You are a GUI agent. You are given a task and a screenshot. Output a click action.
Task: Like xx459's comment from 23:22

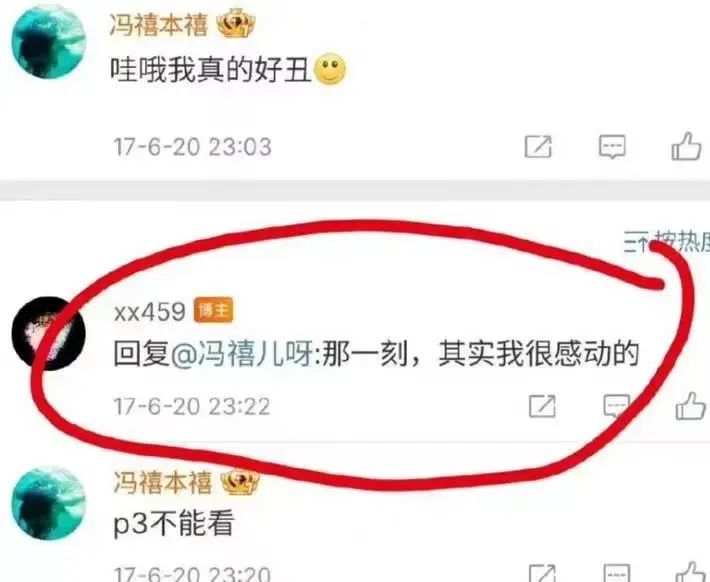[691, 405]
